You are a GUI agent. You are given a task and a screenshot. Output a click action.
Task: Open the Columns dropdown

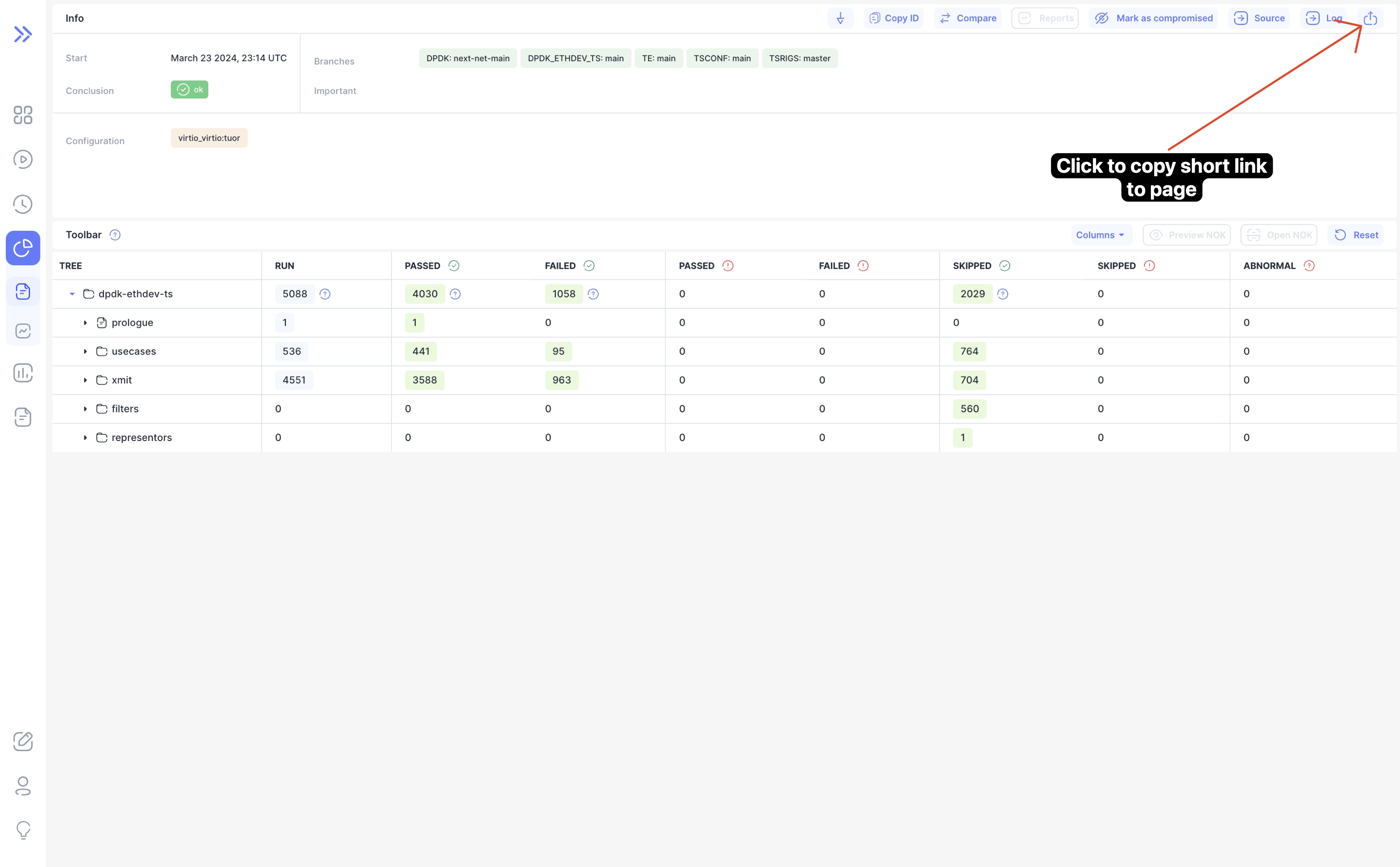click(x=1101, y=234)
